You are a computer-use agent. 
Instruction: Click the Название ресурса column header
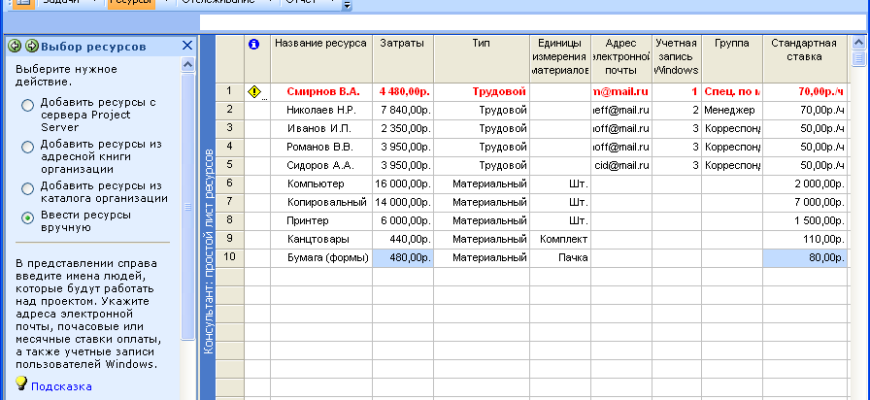[x=320, y=45]
